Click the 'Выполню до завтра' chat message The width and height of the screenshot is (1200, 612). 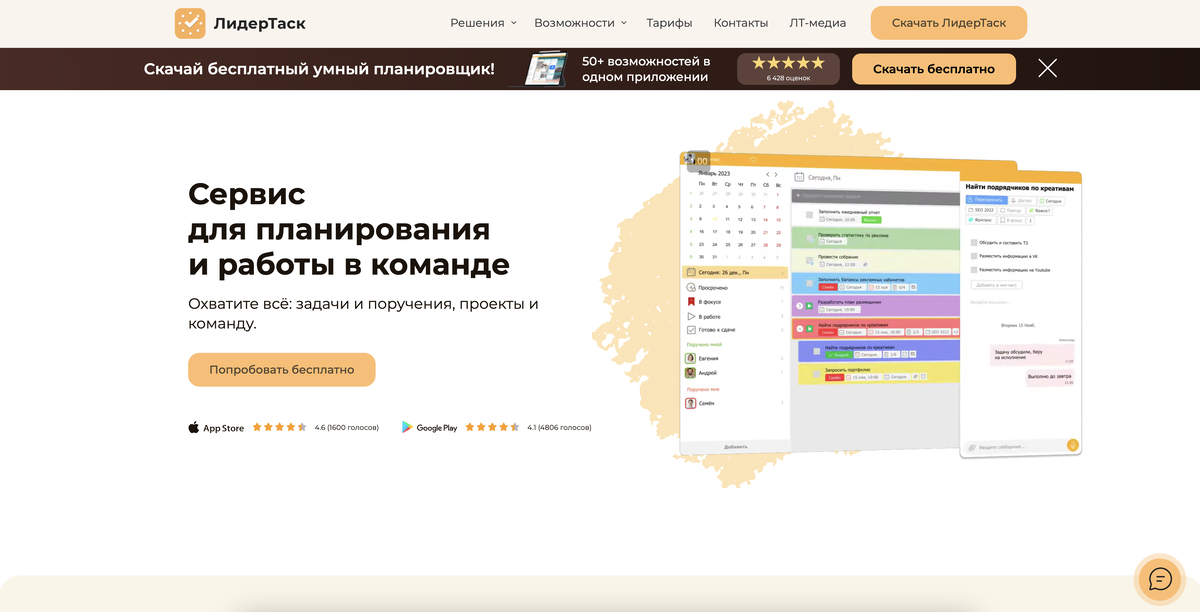click(1050, 378)
